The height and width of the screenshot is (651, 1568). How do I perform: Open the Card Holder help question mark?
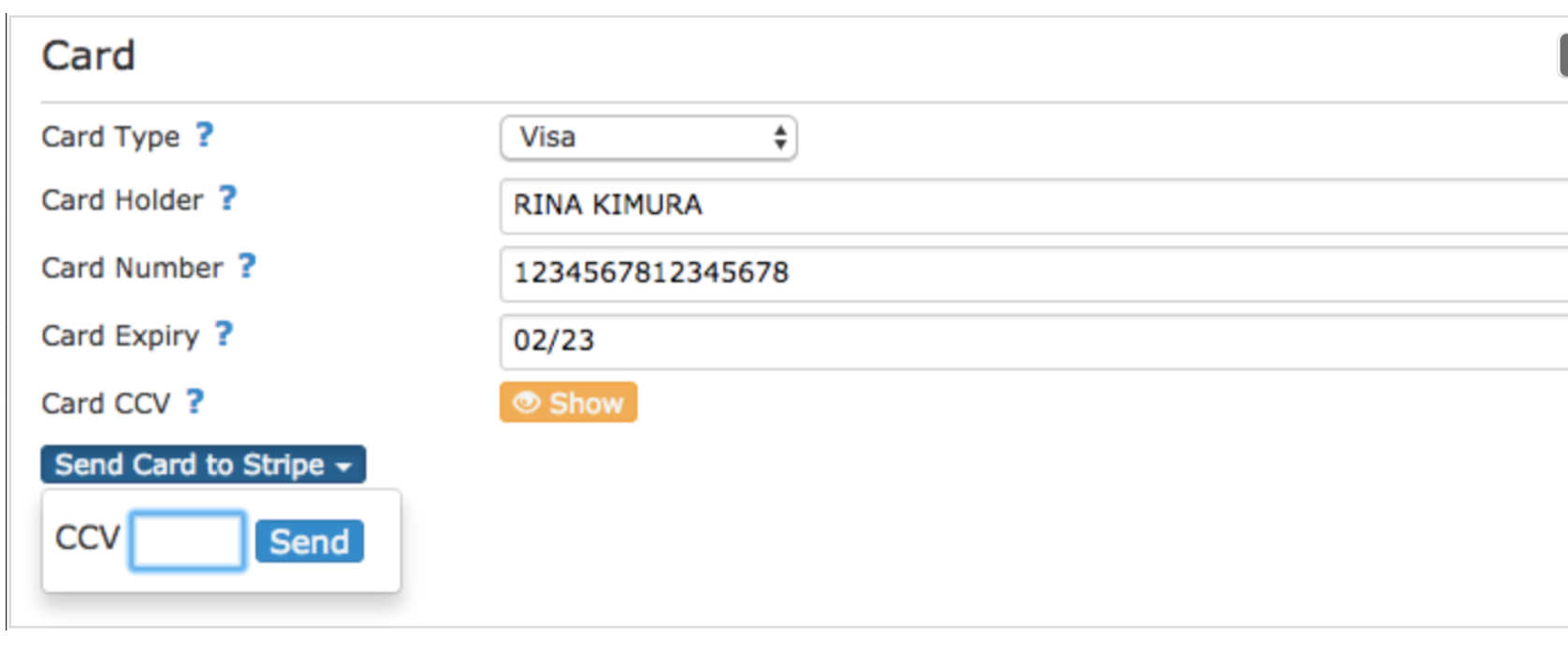pyautogui.click(x=227, y=198)
